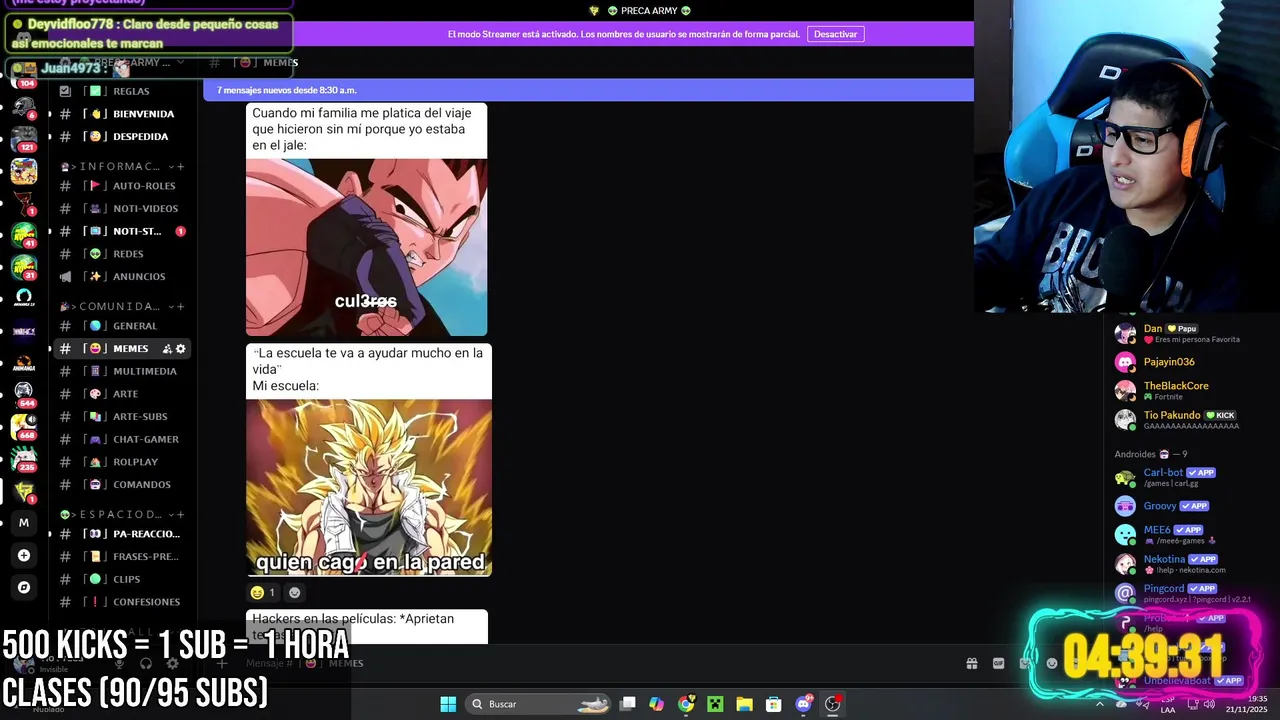The image size is (1280, 720).
Task: Open the BIENVENIDA channel
Action: coord(120,114)
